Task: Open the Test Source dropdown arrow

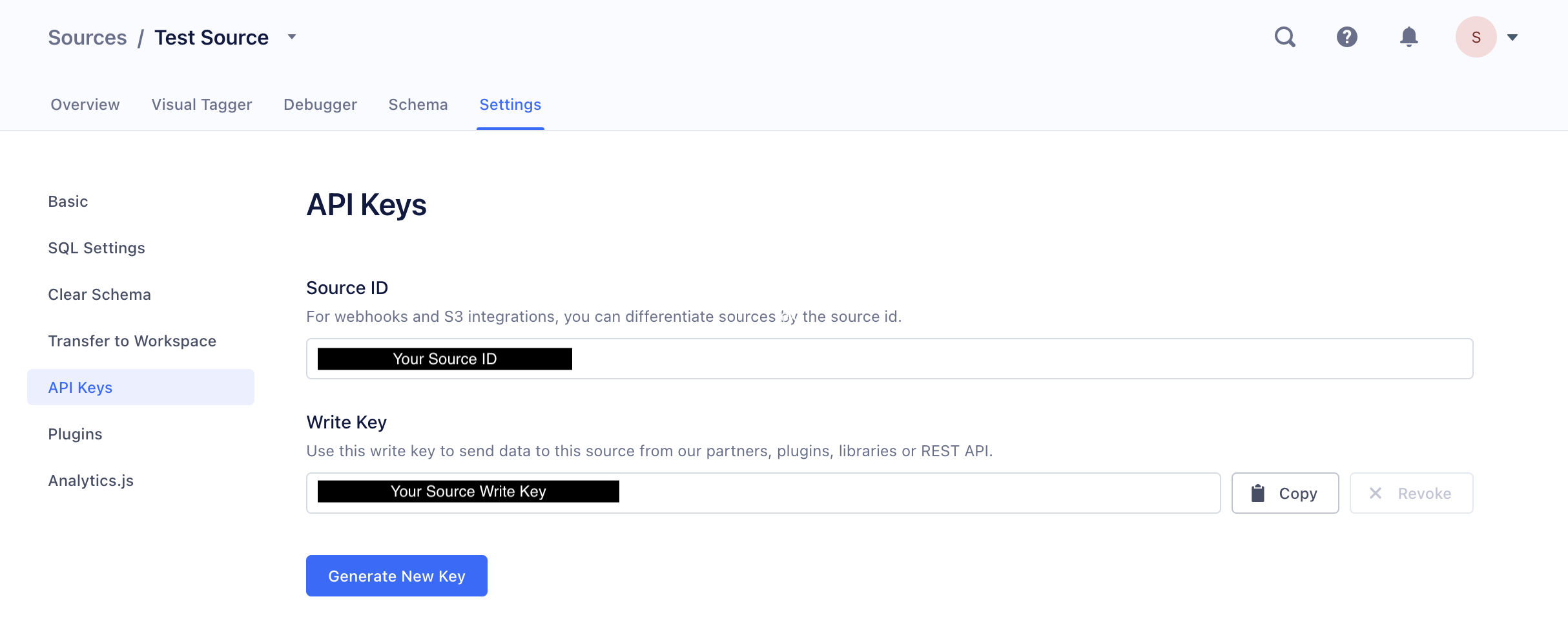Action: (x=292, y=37)
